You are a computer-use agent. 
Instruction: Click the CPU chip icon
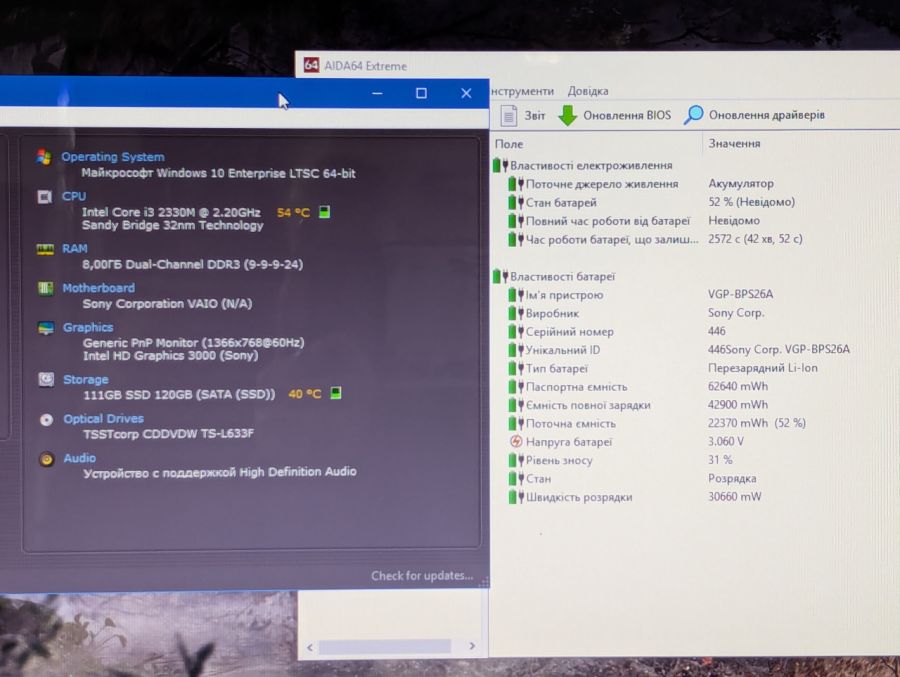[44, 197]
